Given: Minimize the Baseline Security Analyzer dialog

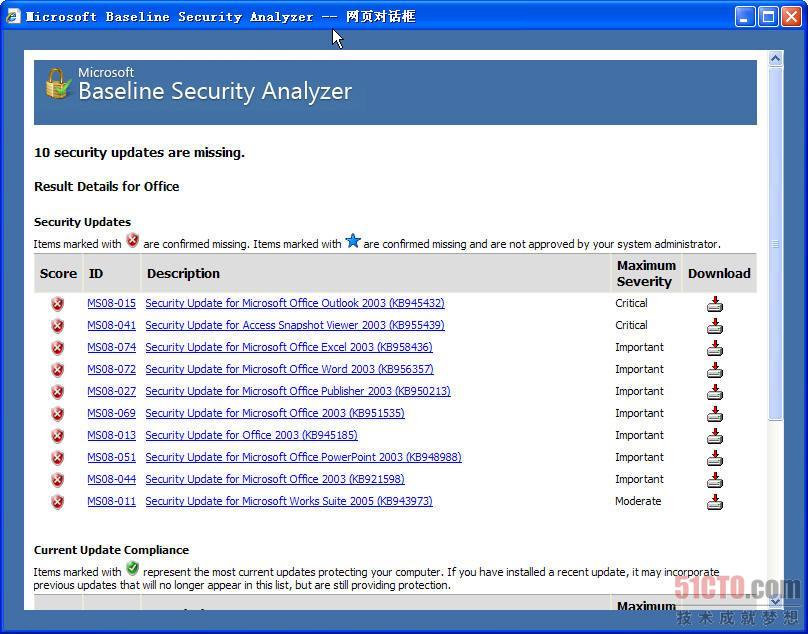Looking at the screenshot, I should coord(745,16).
